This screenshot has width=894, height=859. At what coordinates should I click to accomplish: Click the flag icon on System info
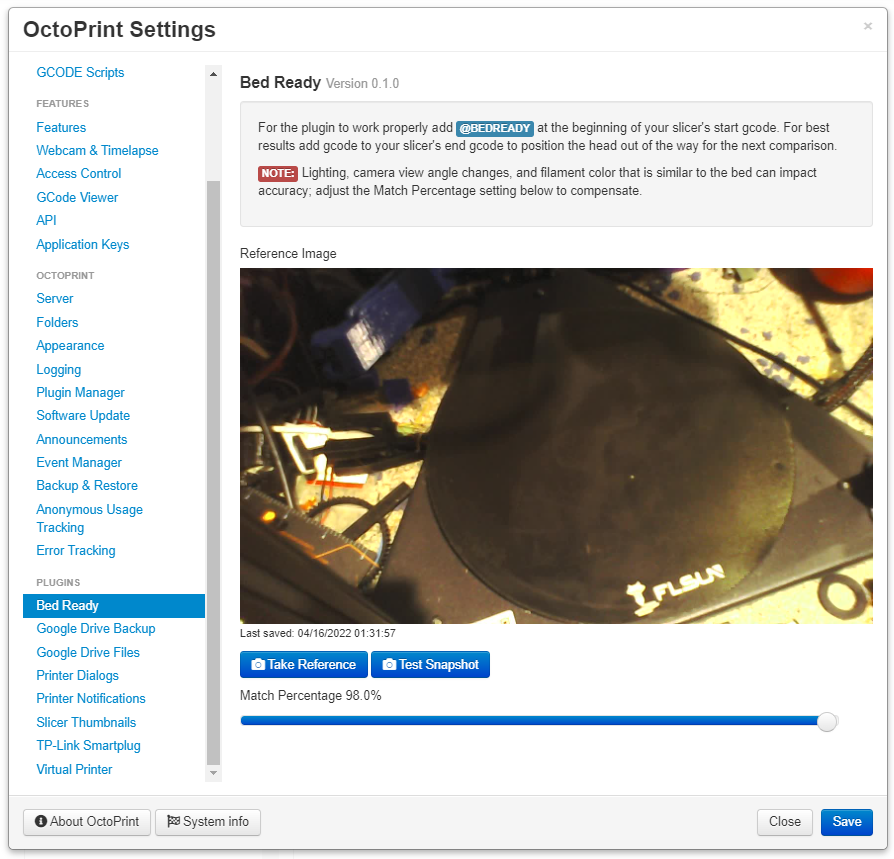coord(173,821)
